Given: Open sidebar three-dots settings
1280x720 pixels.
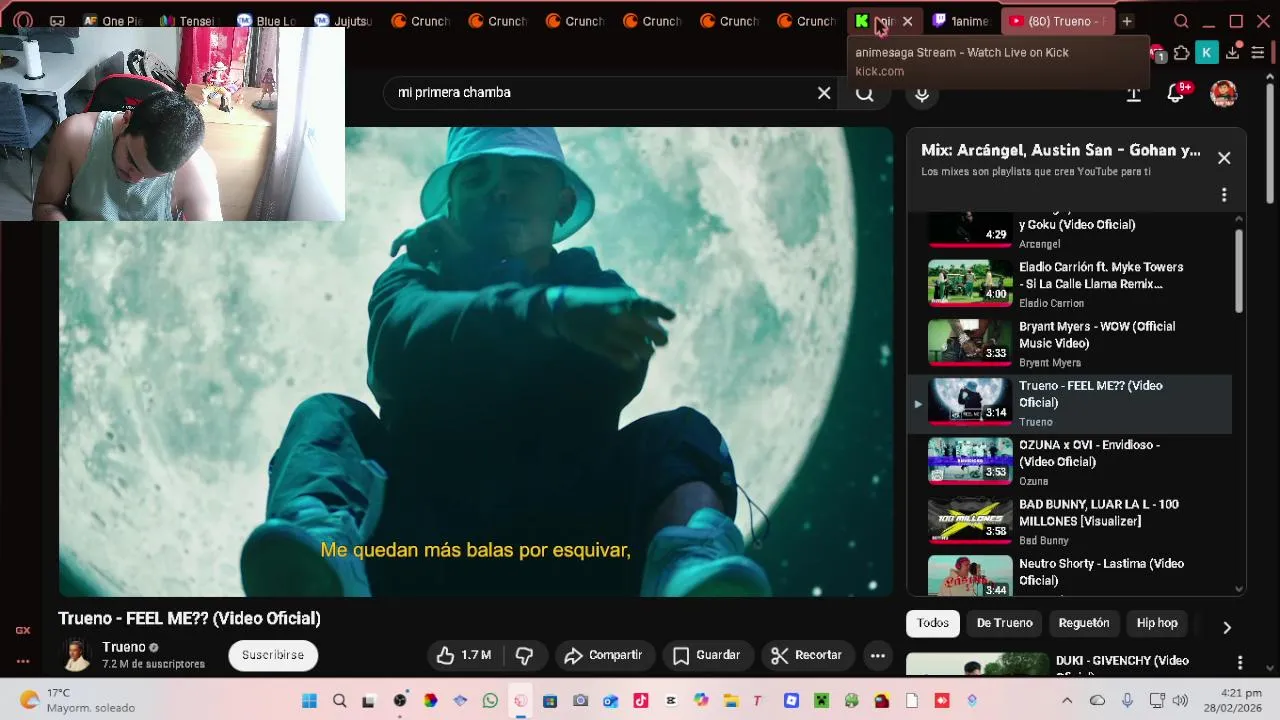Looking at the screenshot, I should (23, 661).
